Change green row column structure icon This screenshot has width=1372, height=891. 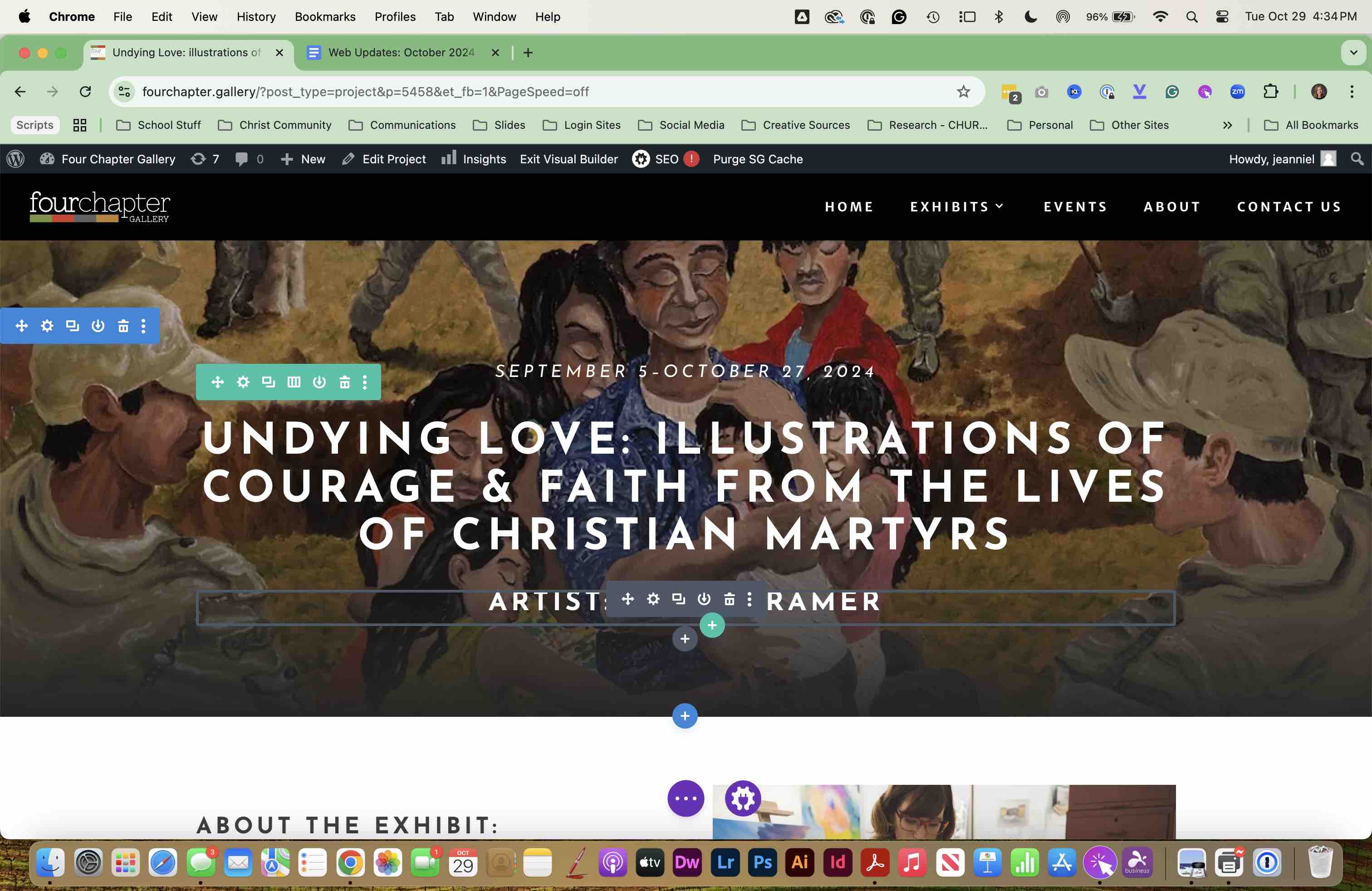click(294, 382)
